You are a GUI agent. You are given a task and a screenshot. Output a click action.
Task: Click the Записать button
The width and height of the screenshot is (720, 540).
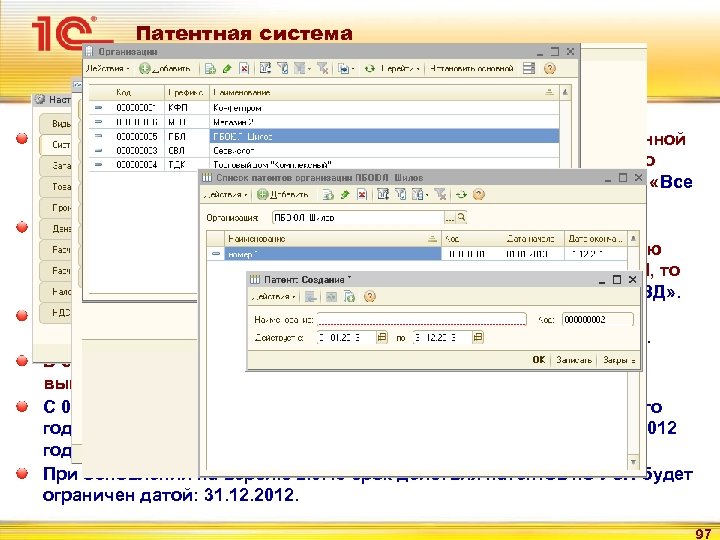(x=574, y=360)
